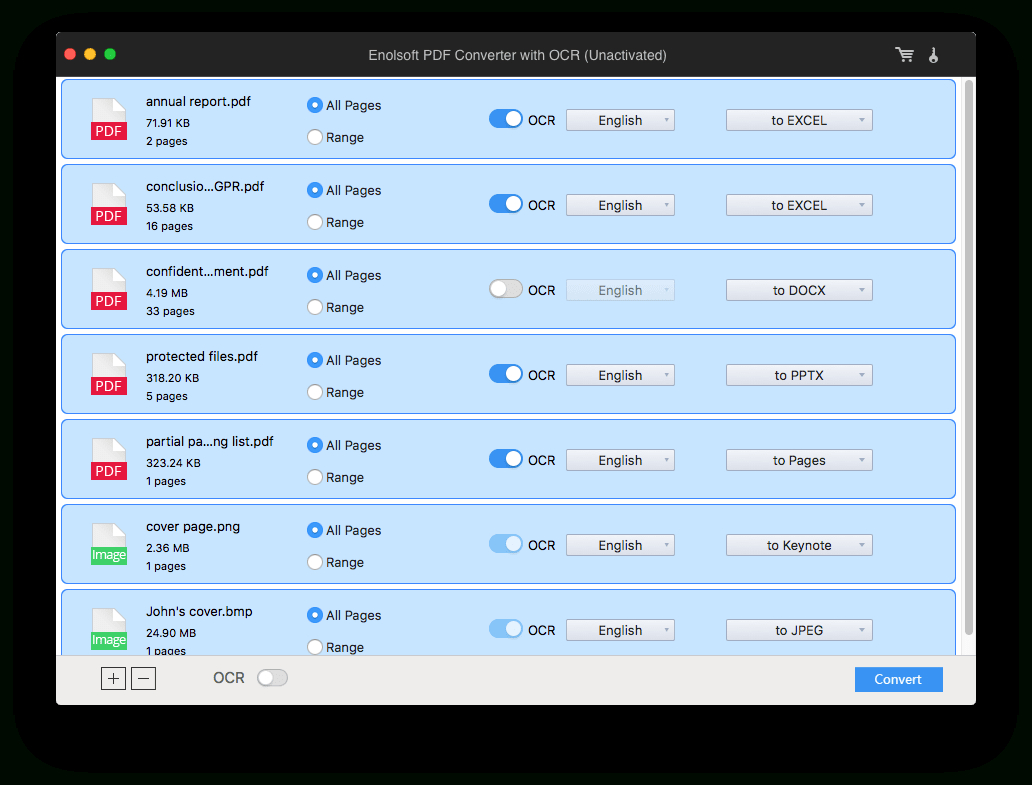The height and width of the screenshot is (785, 1032).
Task: Add files with the plus button
Action: click(113, 678)
